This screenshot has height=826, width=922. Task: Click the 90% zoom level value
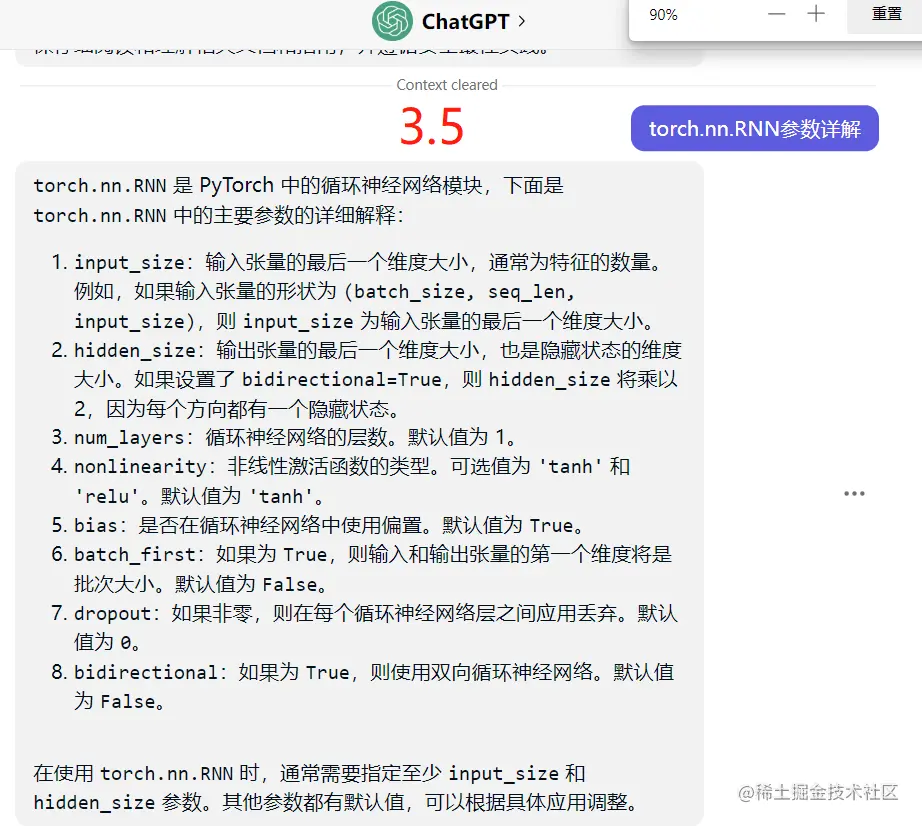663,15
